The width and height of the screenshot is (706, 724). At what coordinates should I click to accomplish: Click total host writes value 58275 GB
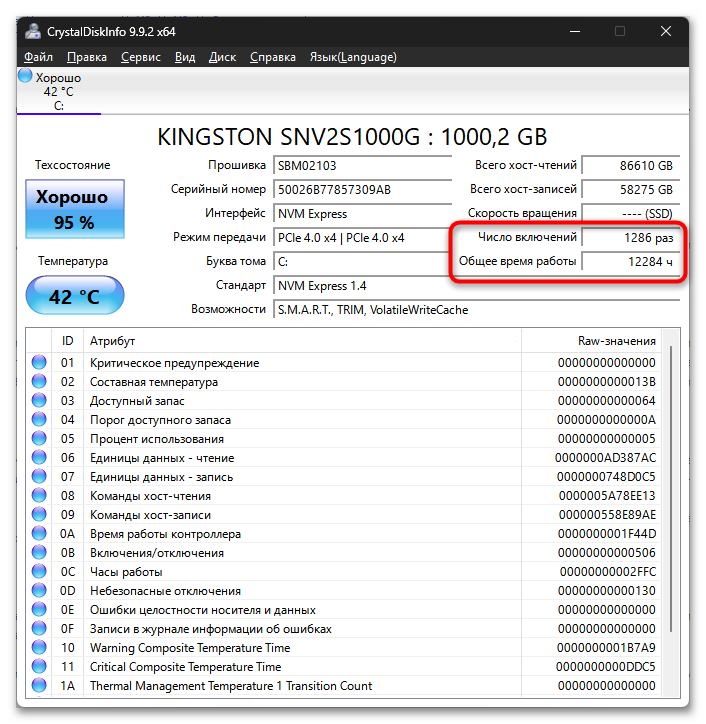point(631,189)
